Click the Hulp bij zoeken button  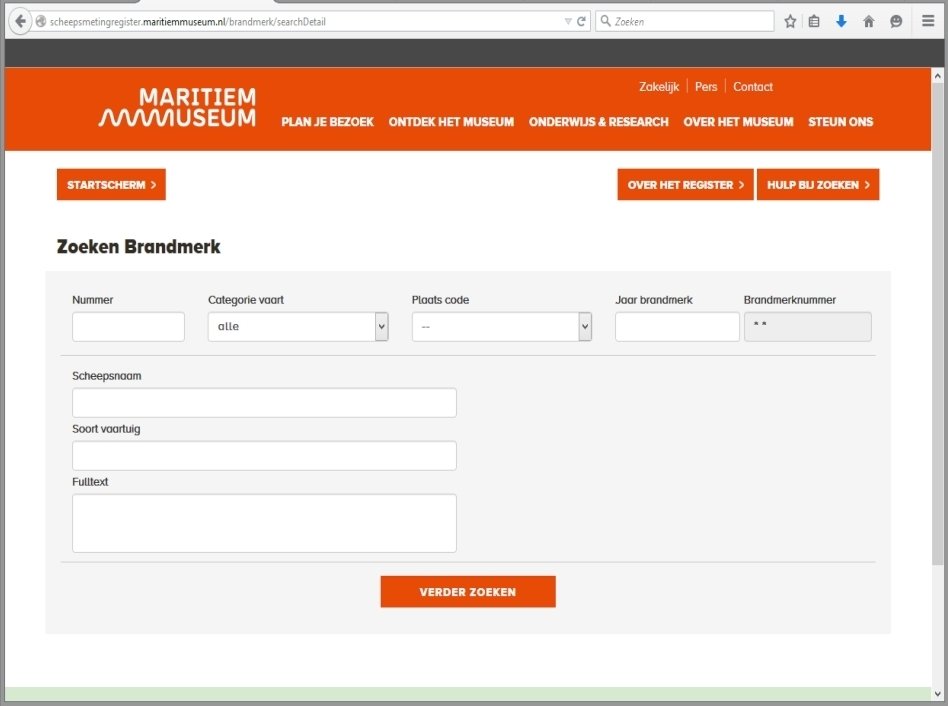click(x=818, y=184)
